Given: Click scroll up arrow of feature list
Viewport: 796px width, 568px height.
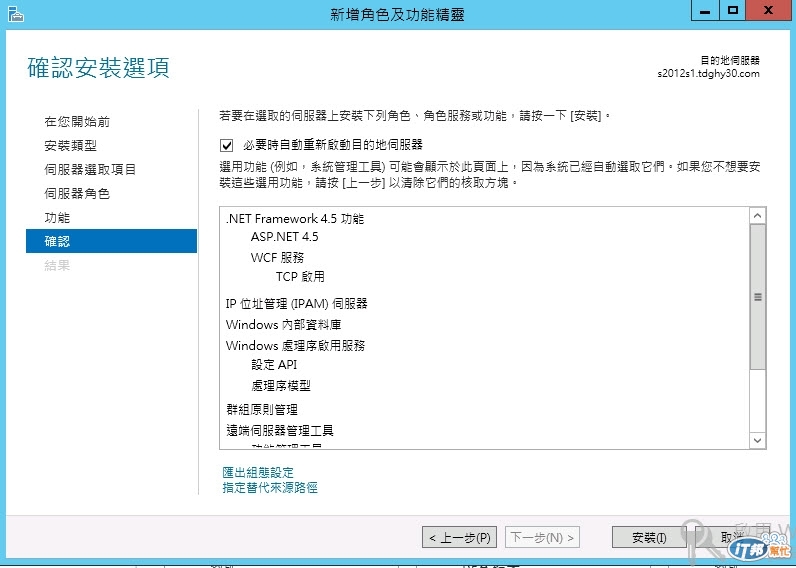Looking at the screenshot, I should [757, 216].
